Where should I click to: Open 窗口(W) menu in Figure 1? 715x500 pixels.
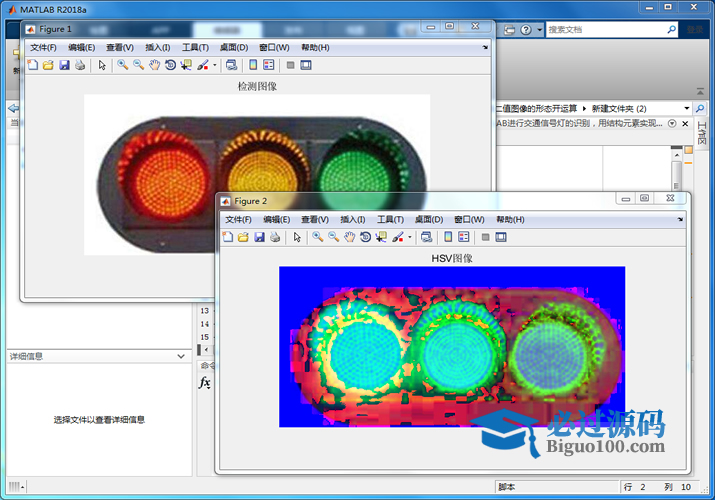(x=275, y=47)
